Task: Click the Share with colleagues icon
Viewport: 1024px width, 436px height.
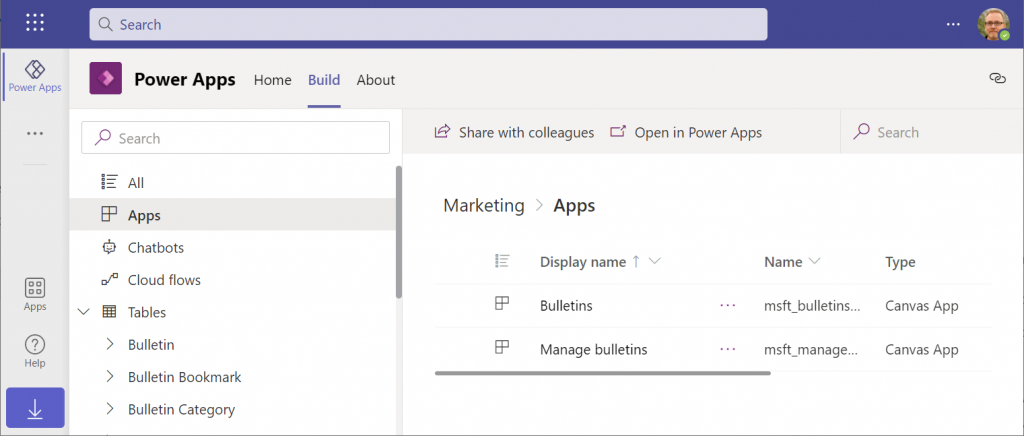Action: pos(442,132)
